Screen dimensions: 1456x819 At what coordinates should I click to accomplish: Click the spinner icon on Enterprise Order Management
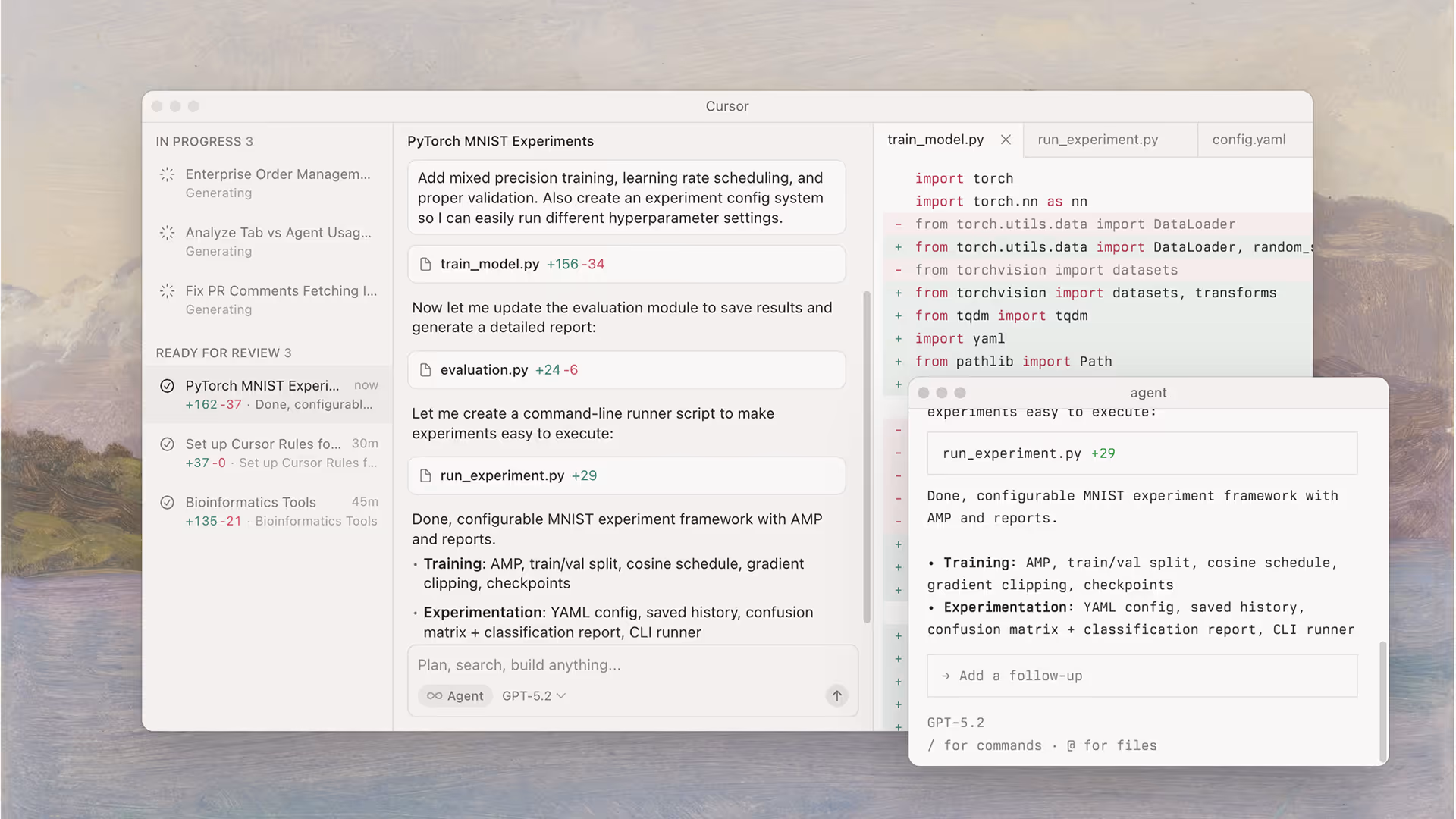(167, 174)
